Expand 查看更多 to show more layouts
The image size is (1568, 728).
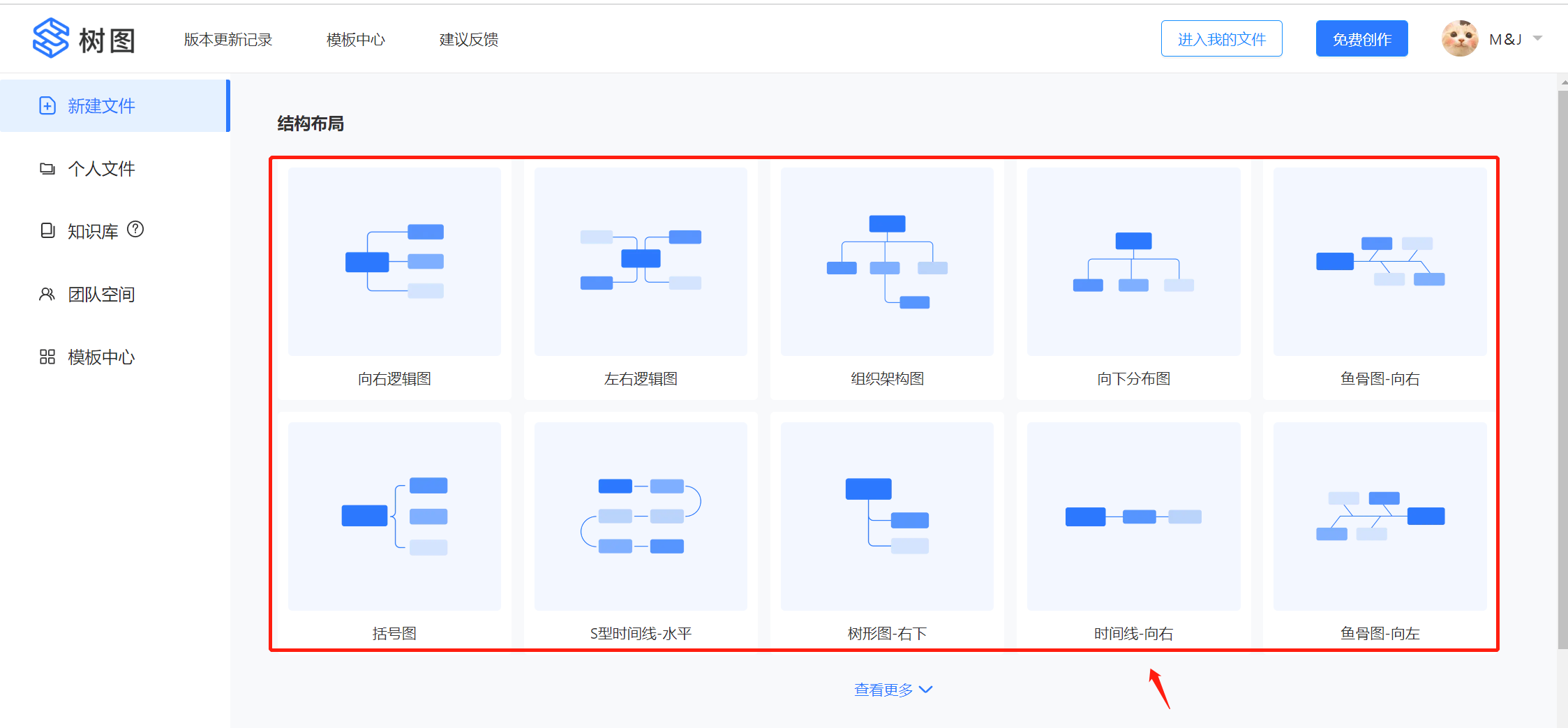coord(893,690)
